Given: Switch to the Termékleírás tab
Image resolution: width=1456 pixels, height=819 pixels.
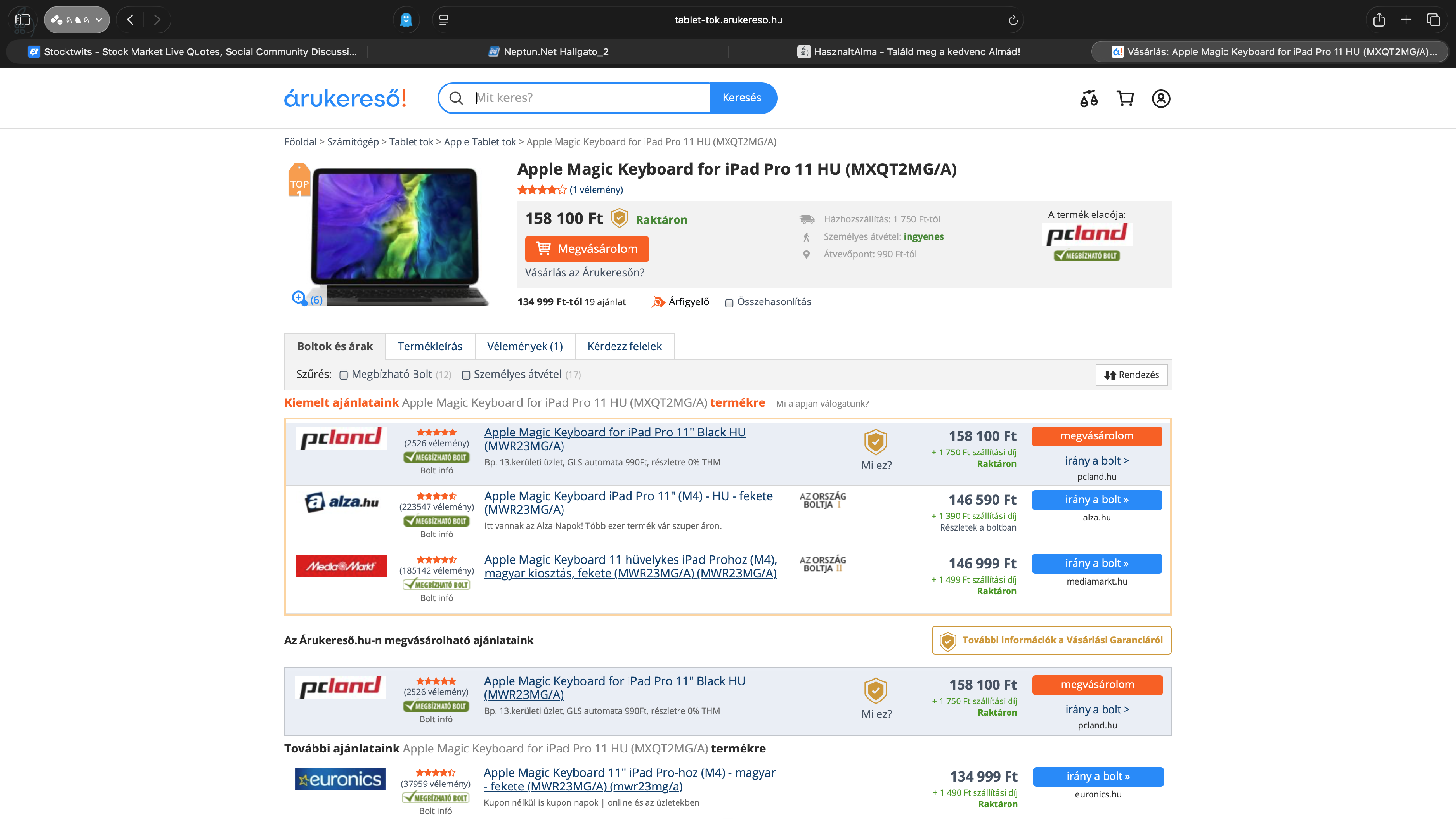Looking at the screenshot, I should tap(430, 346).
